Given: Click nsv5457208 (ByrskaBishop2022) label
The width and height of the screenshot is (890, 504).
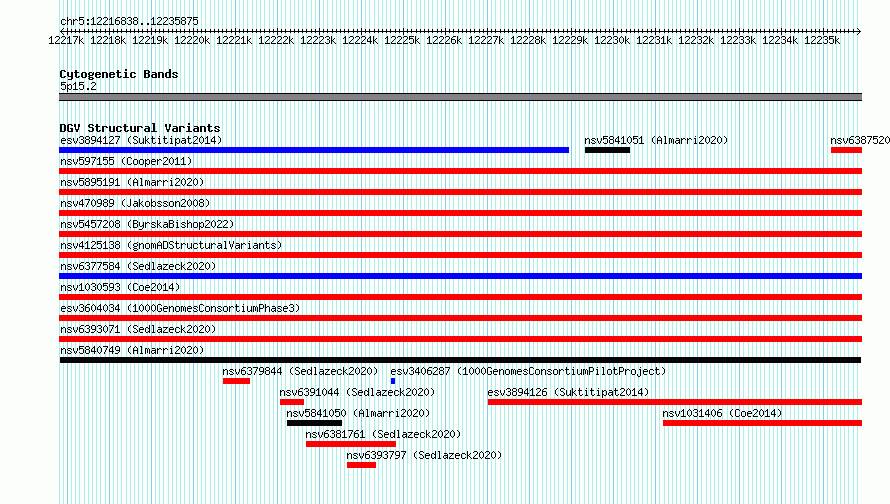Looking at the screenshot, I should (147, 224).
